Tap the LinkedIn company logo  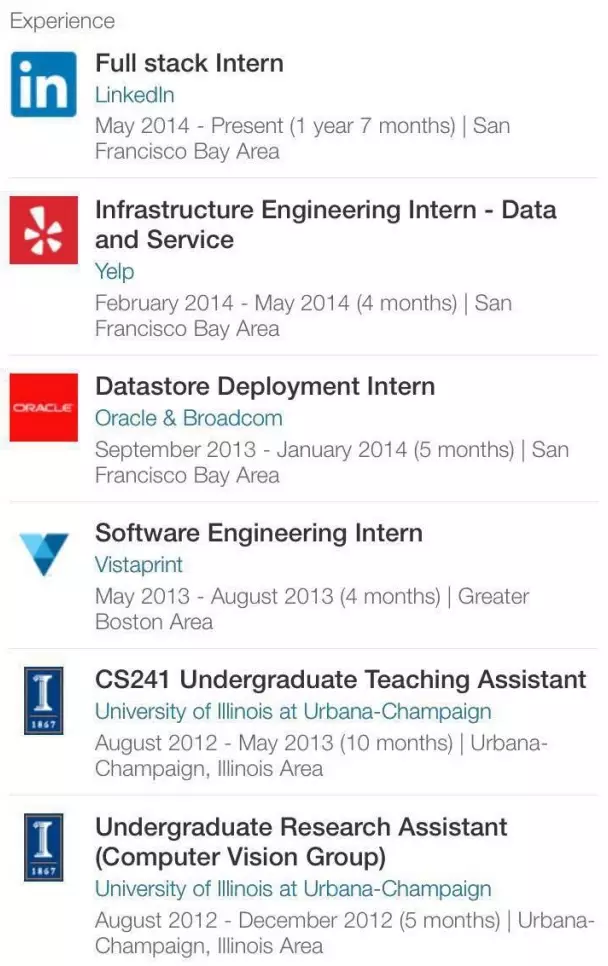tap(44, 84)
